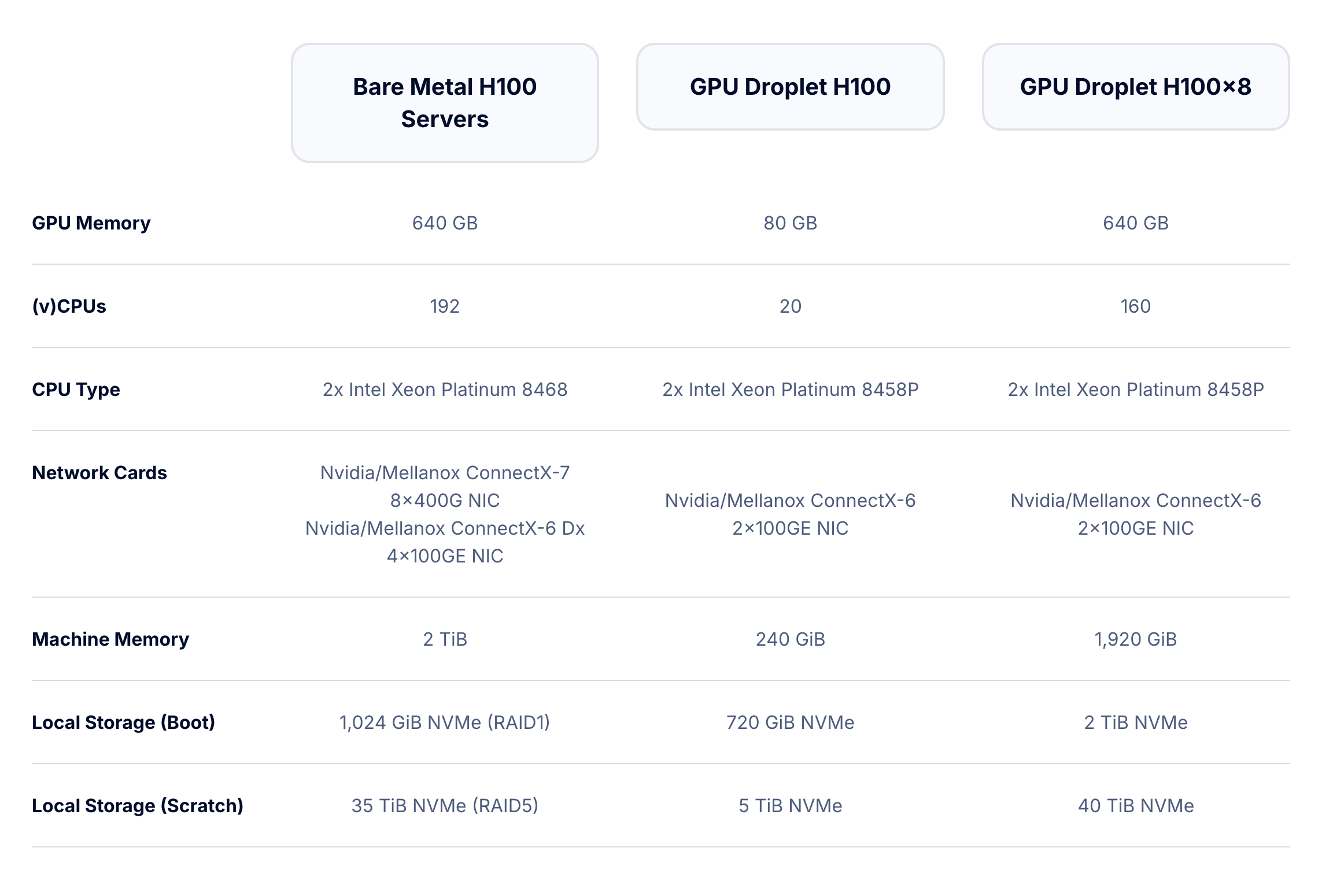The image size is (1322, 896).
Task: Click the 1,920 GiB machine memory value
Action: click(1135, 639)
